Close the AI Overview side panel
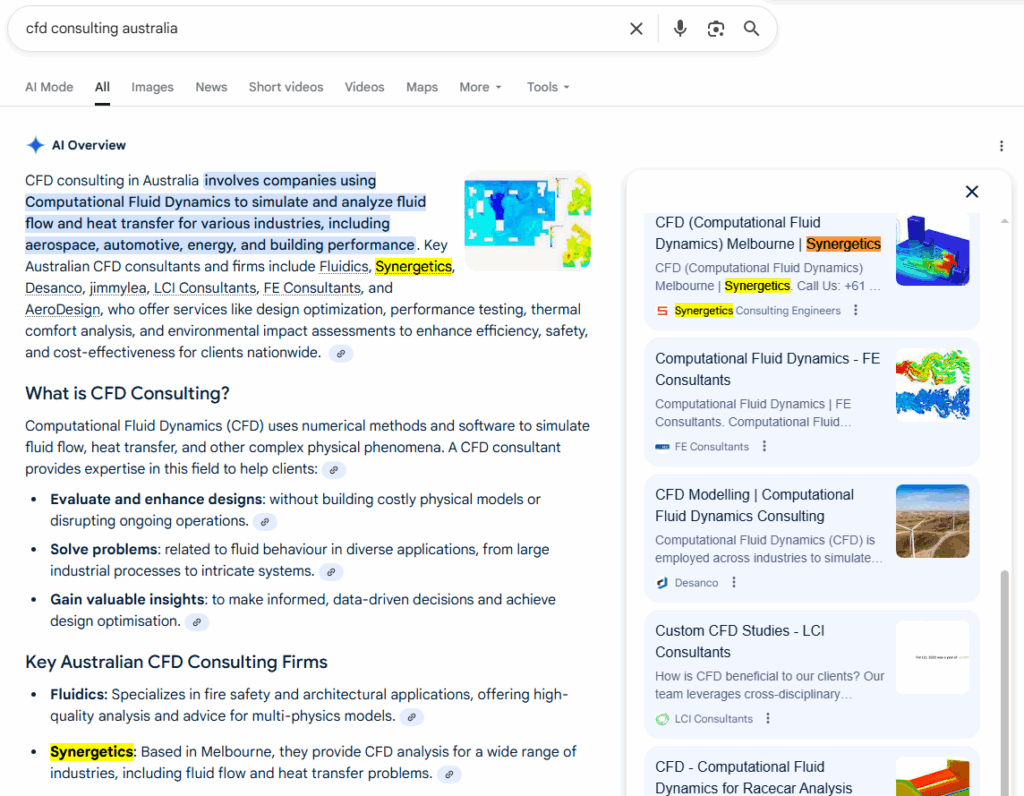The height and width of the screenshot is (796, 1024). 971,191
